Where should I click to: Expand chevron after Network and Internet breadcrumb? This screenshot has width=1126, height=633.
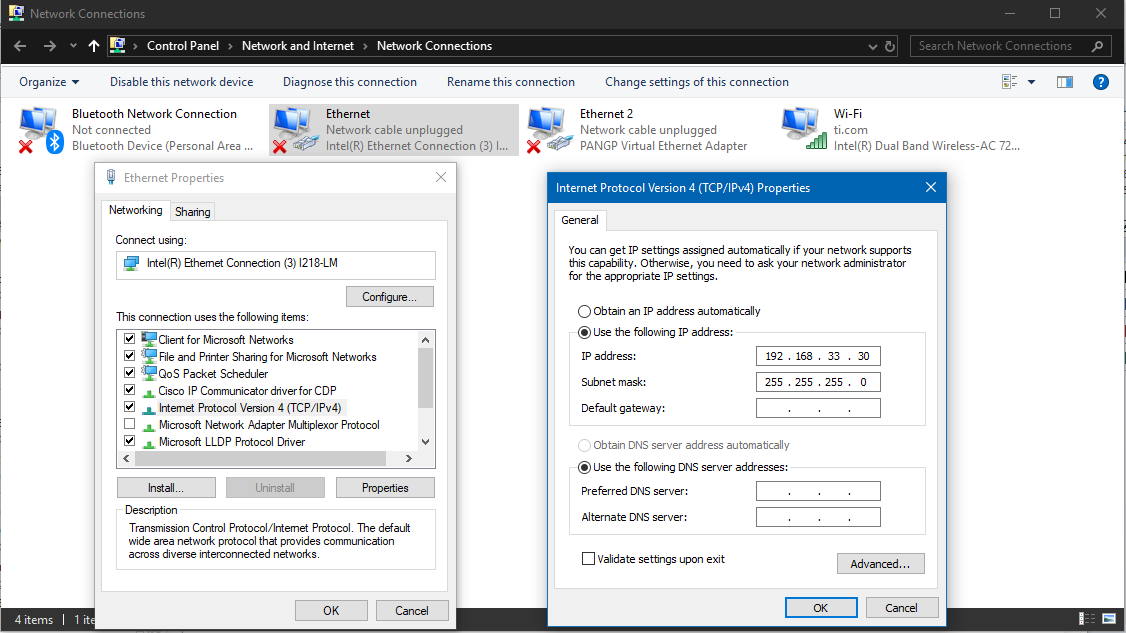(x=366, y=46)
